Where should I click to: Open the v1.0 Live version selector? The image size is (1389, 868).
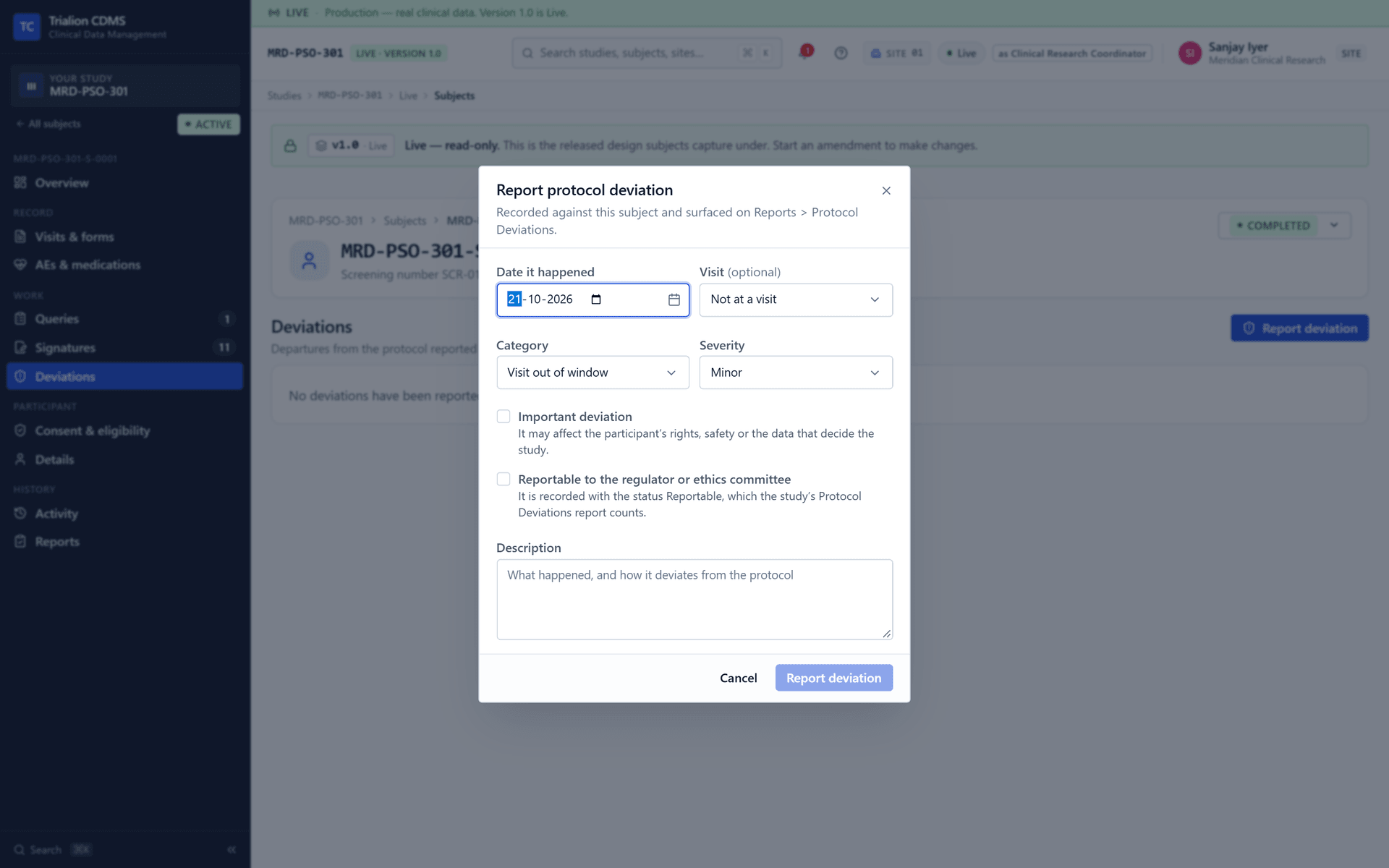pos(351,145)
